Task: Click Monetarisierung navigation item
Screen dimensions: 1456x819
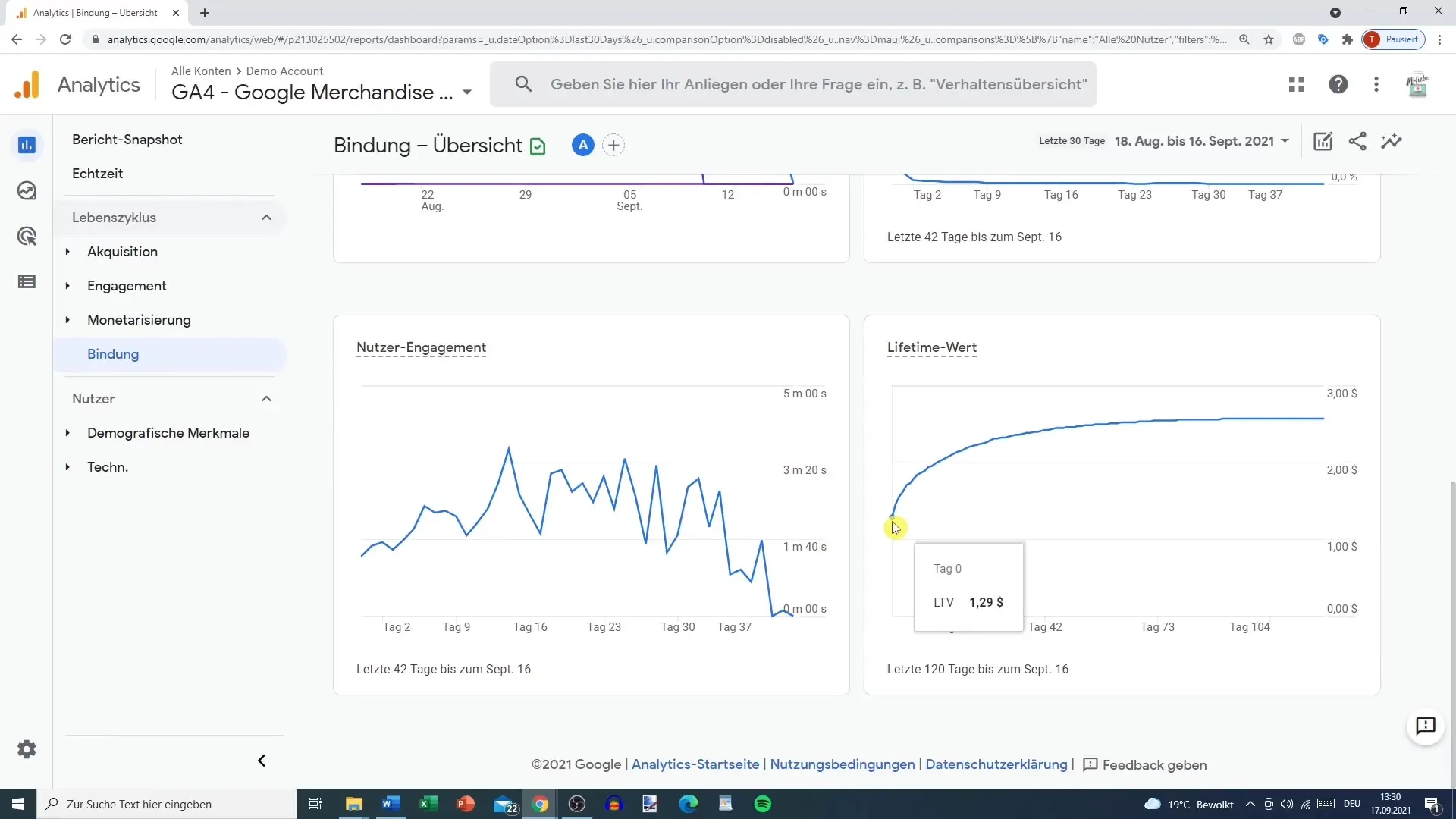Action: [138, 319]
